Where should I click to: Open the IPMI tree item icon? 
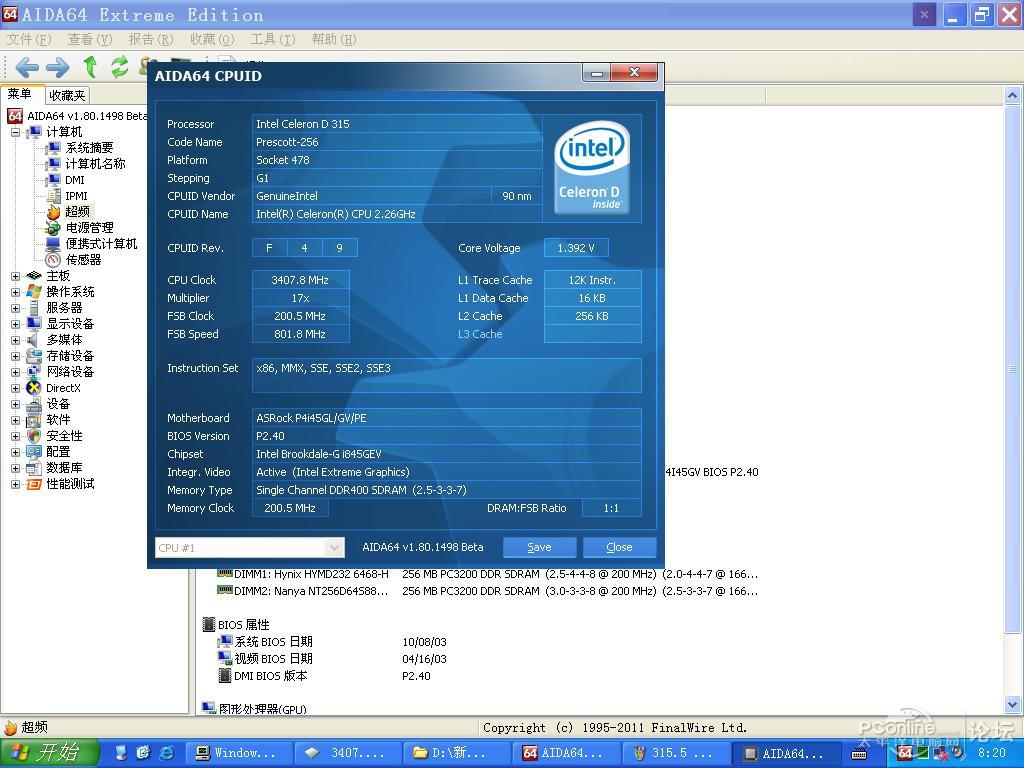point(53,196)
